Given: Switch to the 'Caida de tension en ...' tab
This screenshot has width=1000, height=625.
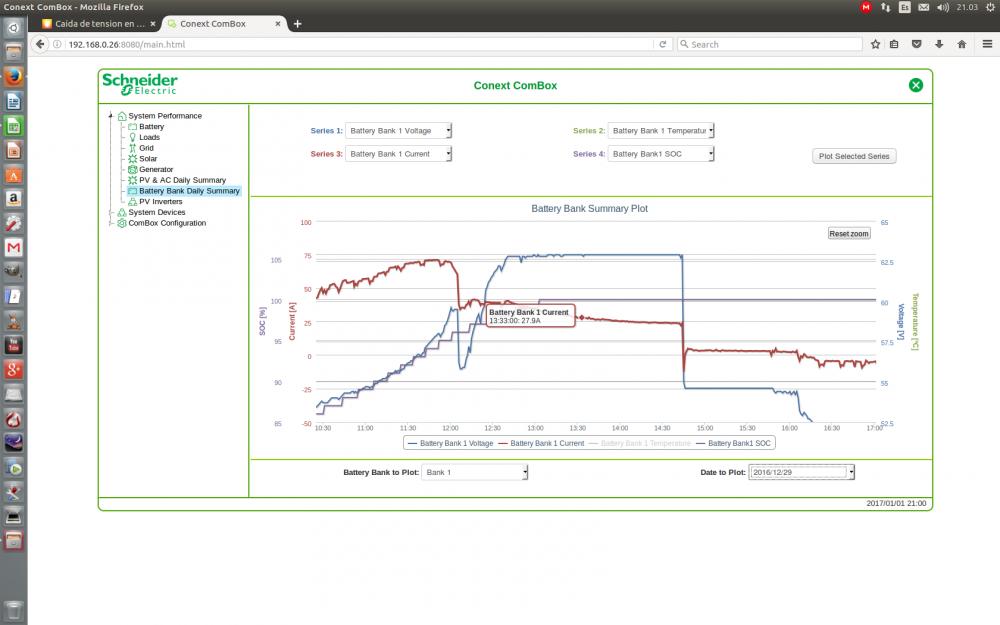Looking at the screenshot, I should (100, 24).
